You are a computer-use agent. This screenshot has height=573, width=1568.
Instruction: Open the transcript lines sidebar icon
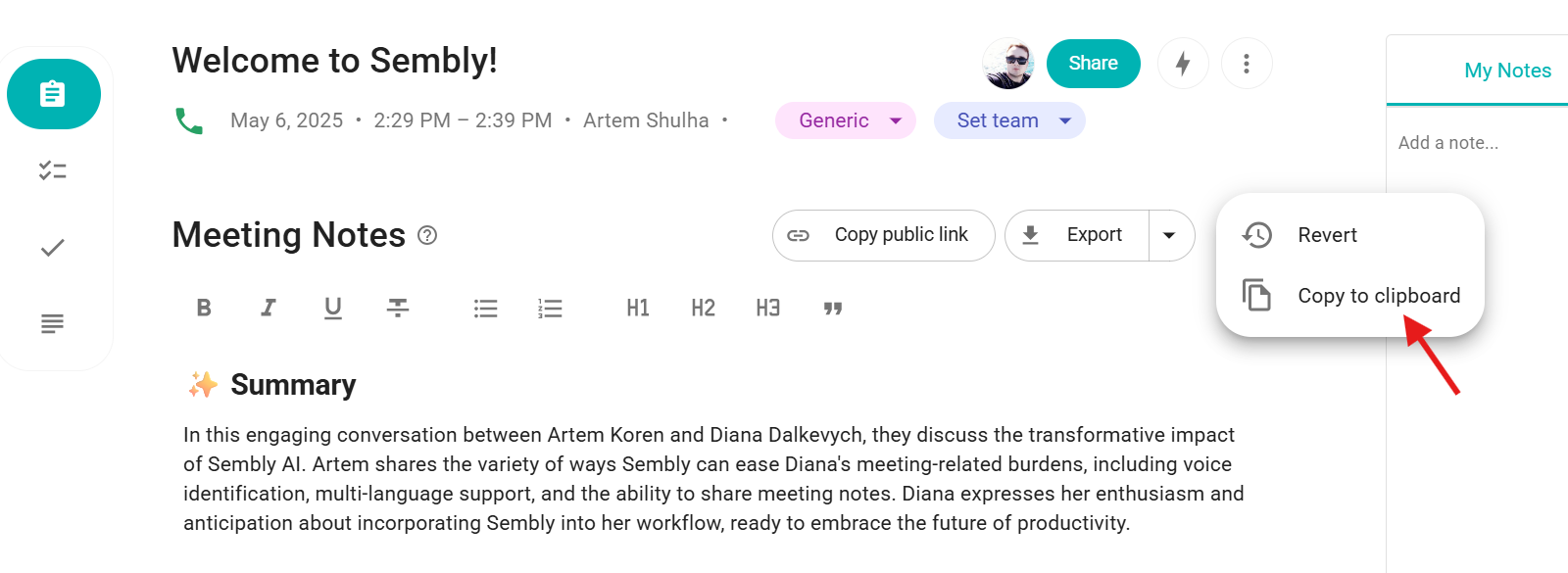coord(53,323)
